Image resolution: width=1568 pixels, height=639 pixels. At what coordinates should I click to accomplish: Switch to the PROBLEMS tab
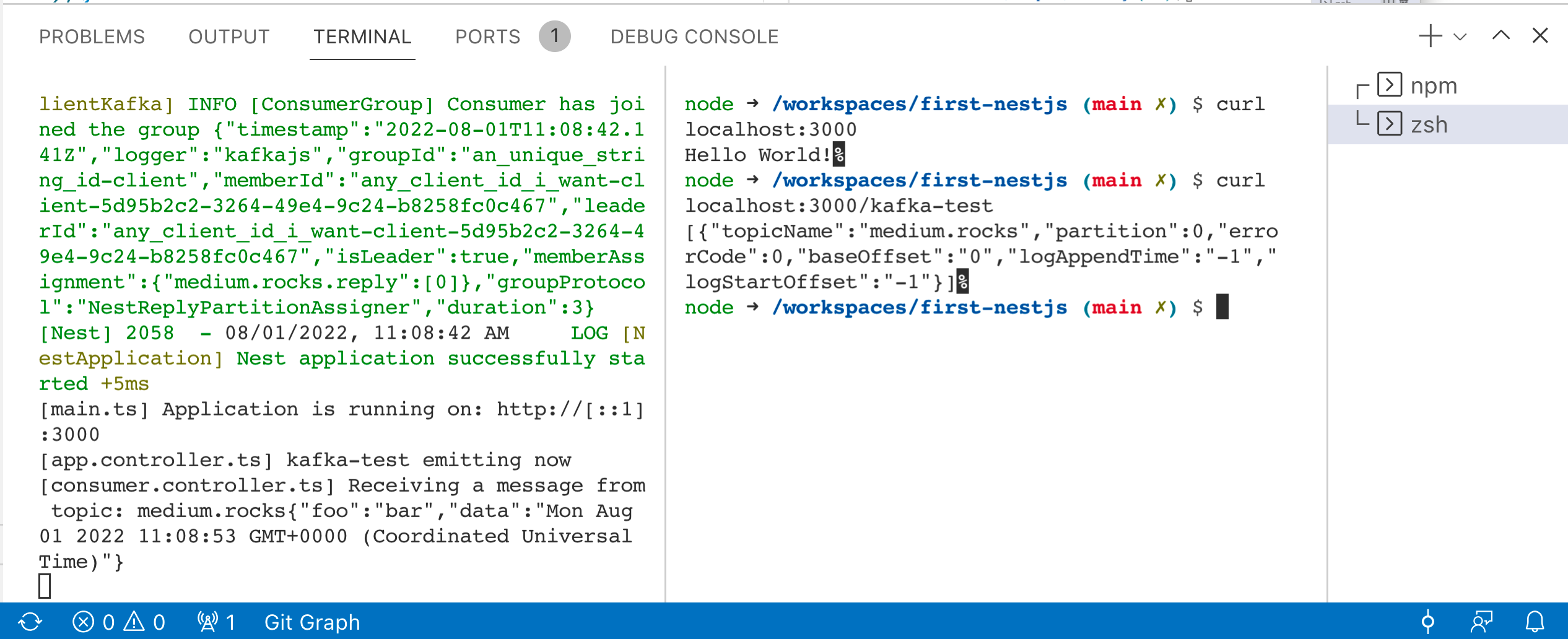tap(92, 37)
